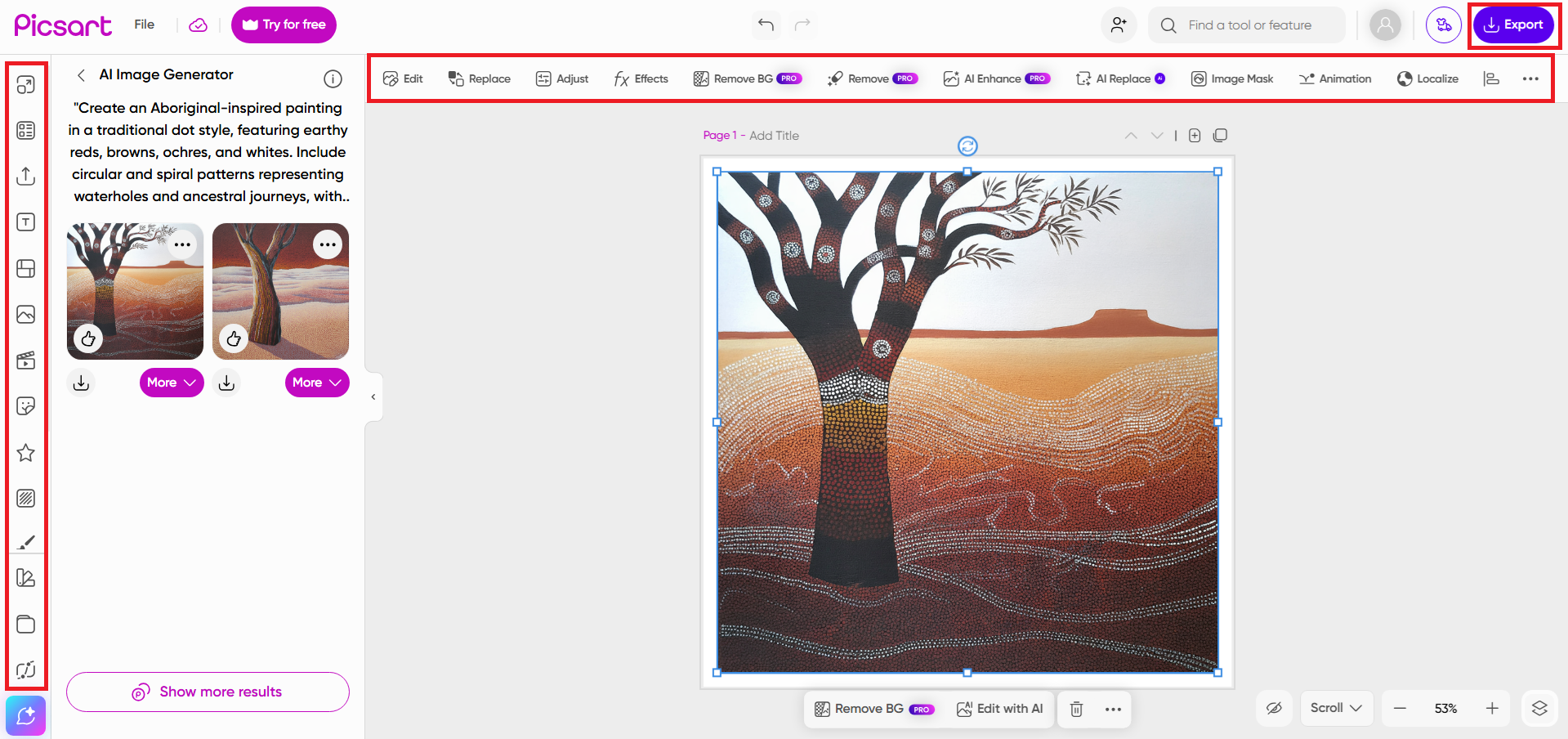Open the layout resize tool in left sidebar

(26, 85)
